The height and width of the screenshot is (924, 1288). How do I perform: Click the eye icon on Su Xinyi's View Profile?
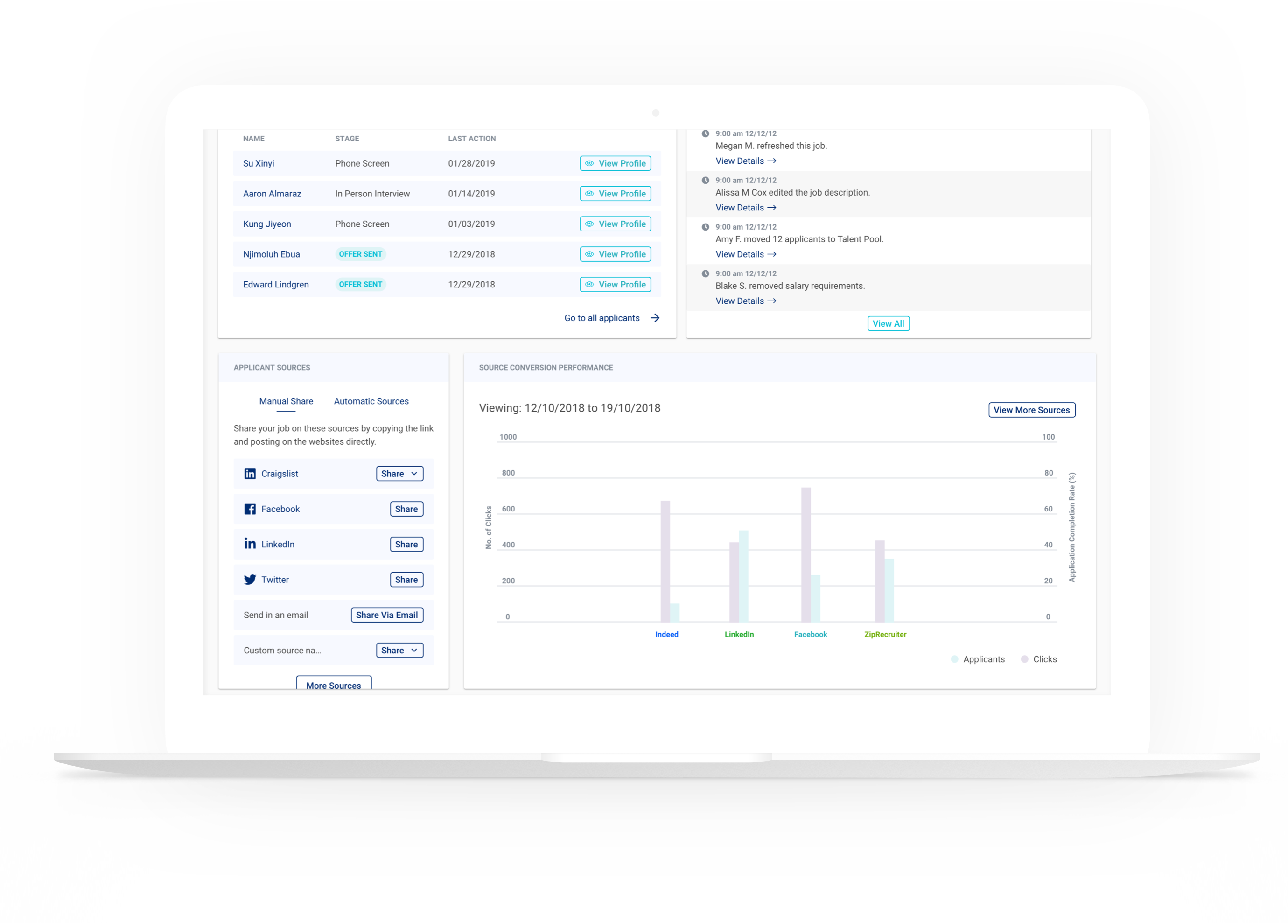pos(589,163)
